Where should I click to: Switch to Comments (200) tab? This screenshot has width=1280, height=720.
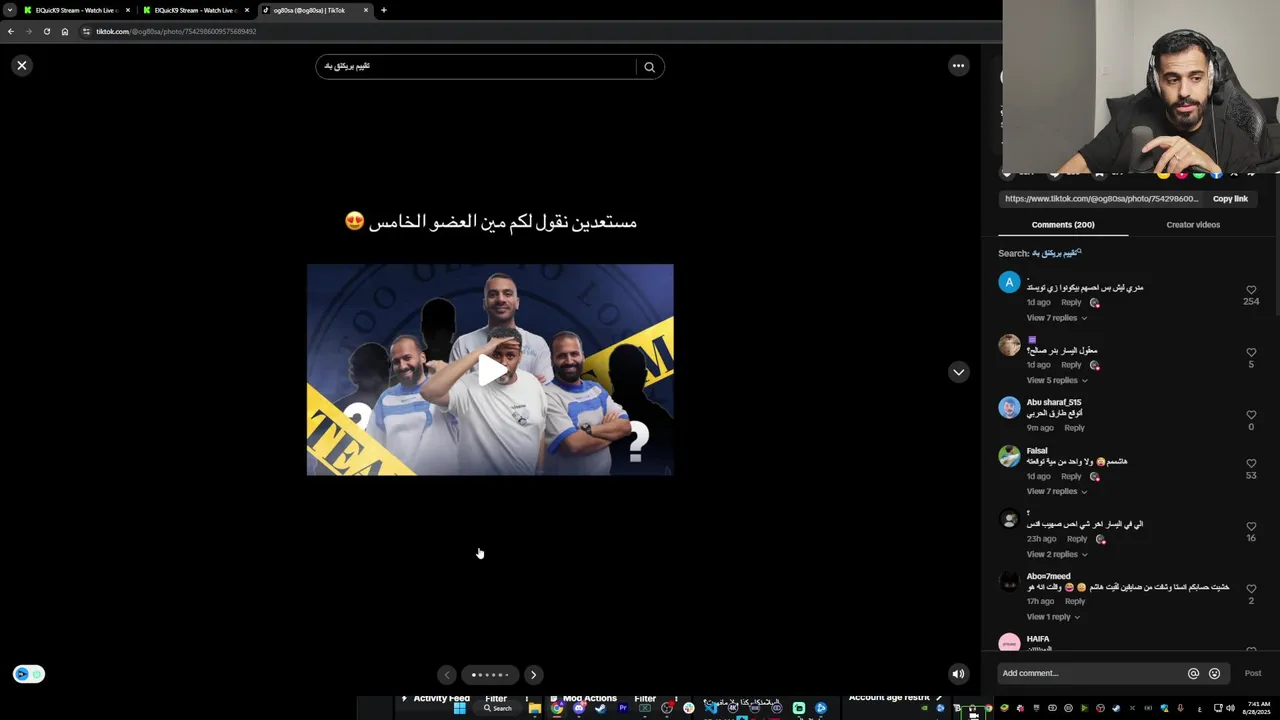point(1063,225)
